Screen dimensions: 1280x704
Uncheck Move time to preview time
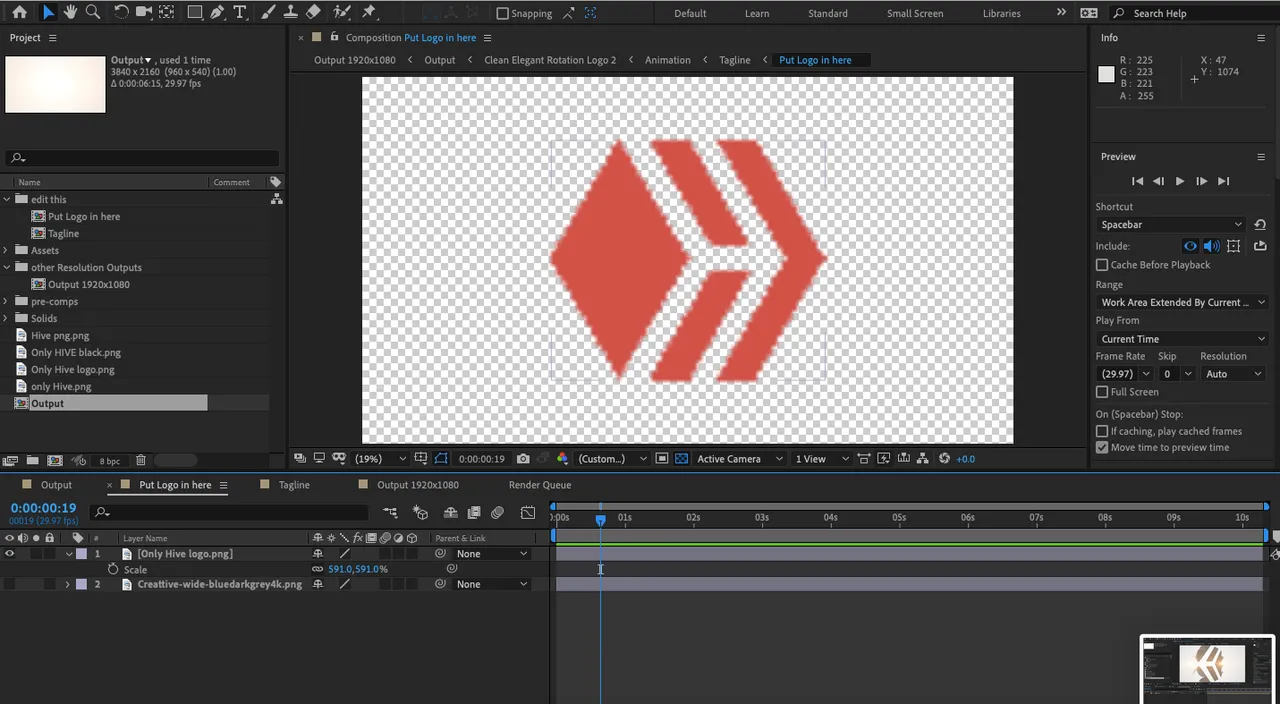coord(1102,447)
